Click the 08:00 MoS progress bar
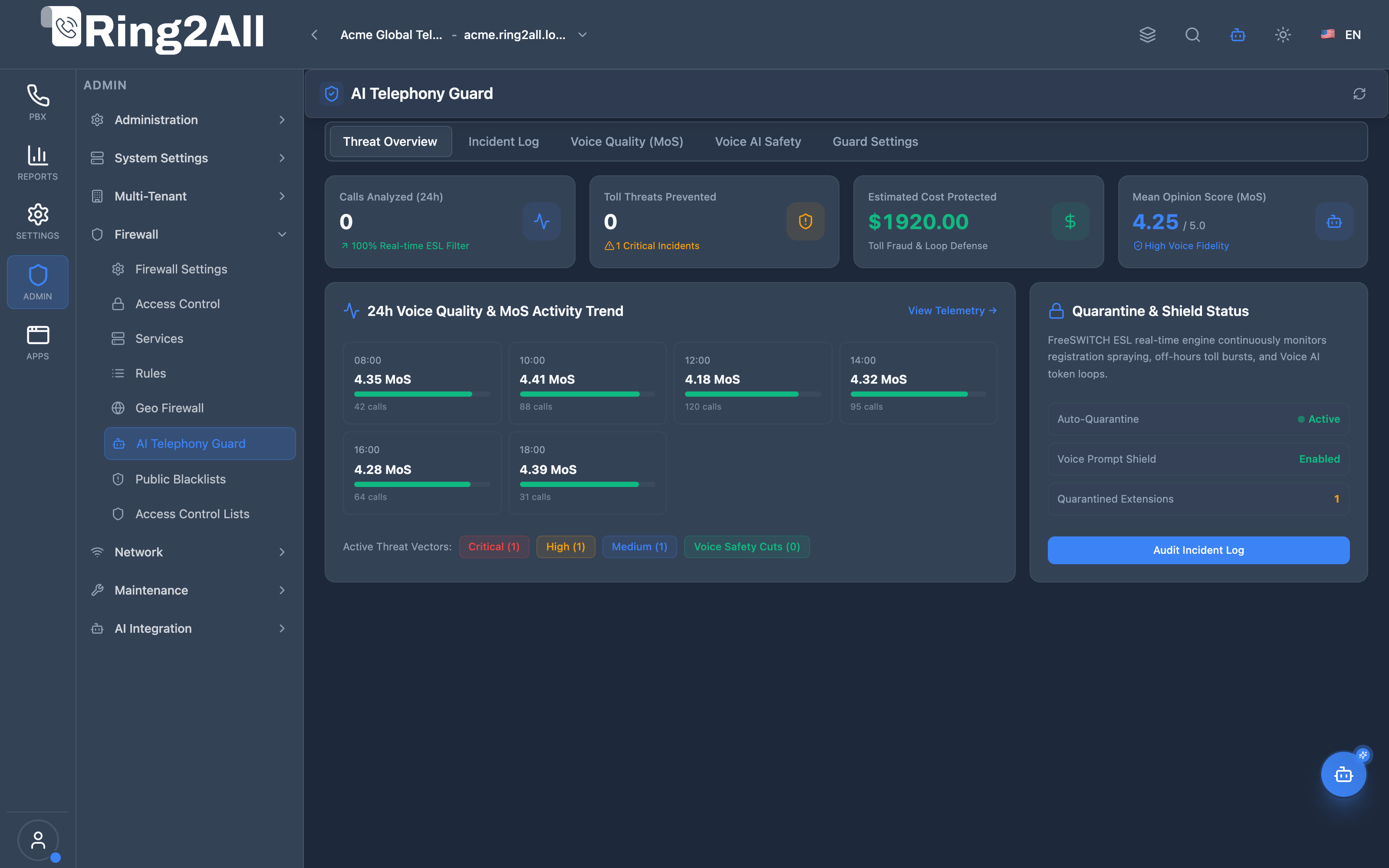Screen dimensions: 1389x868 click(422, 395)
